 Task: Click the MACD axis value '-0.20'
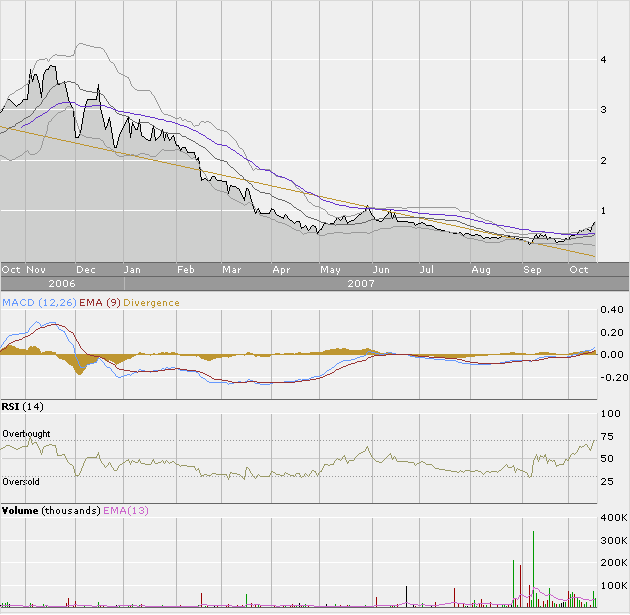tap(614, 378)
